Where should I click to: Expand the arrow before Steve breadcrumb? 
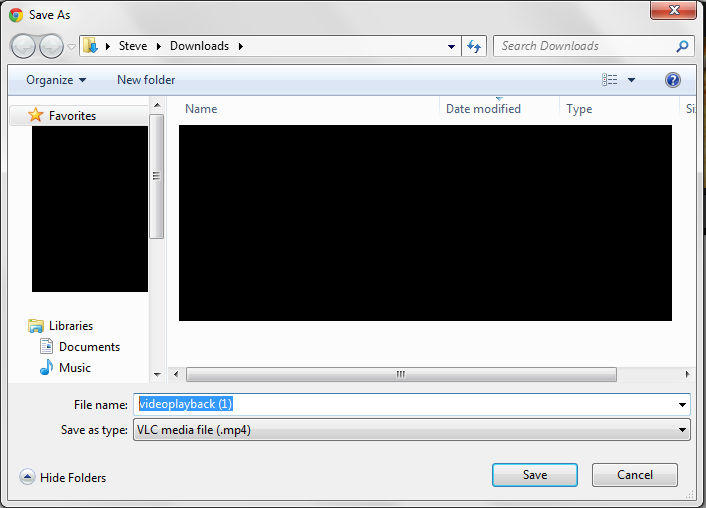click(108, 46)
